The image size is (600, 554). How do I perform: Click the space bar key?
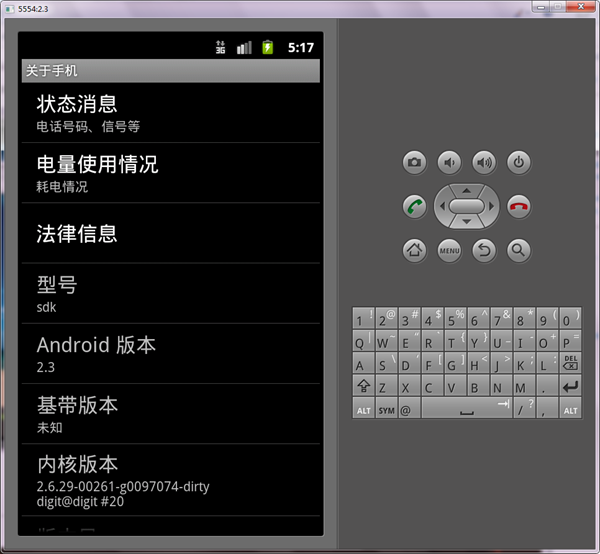tap(467, 408)
